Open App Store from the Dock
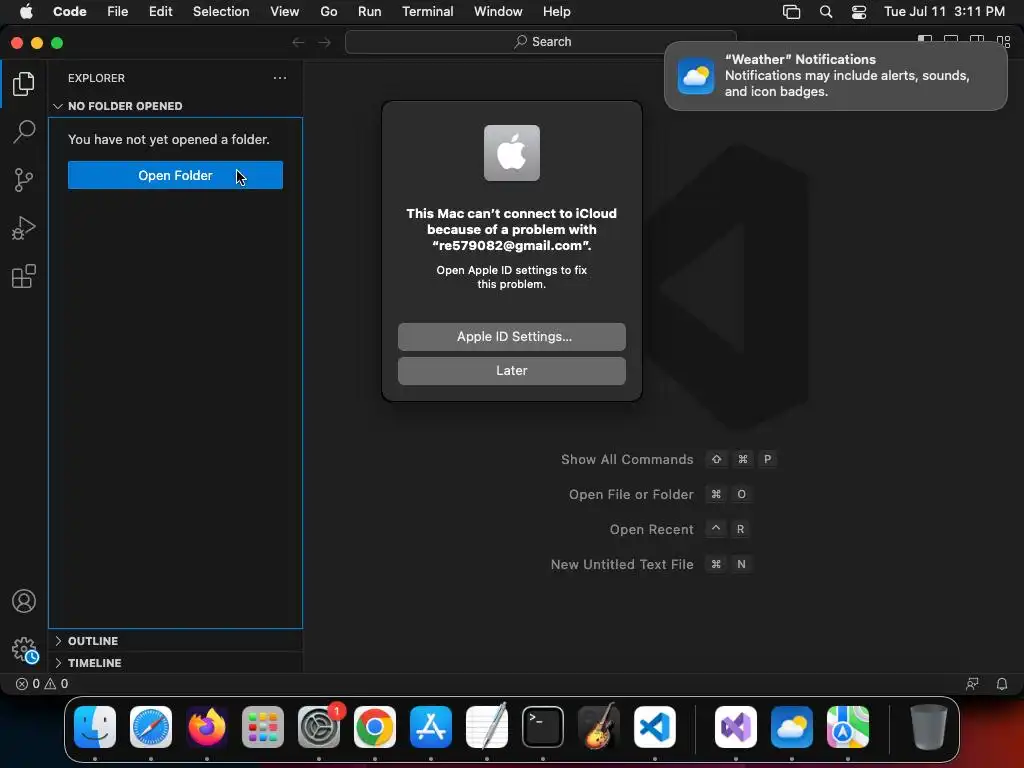 431,727
